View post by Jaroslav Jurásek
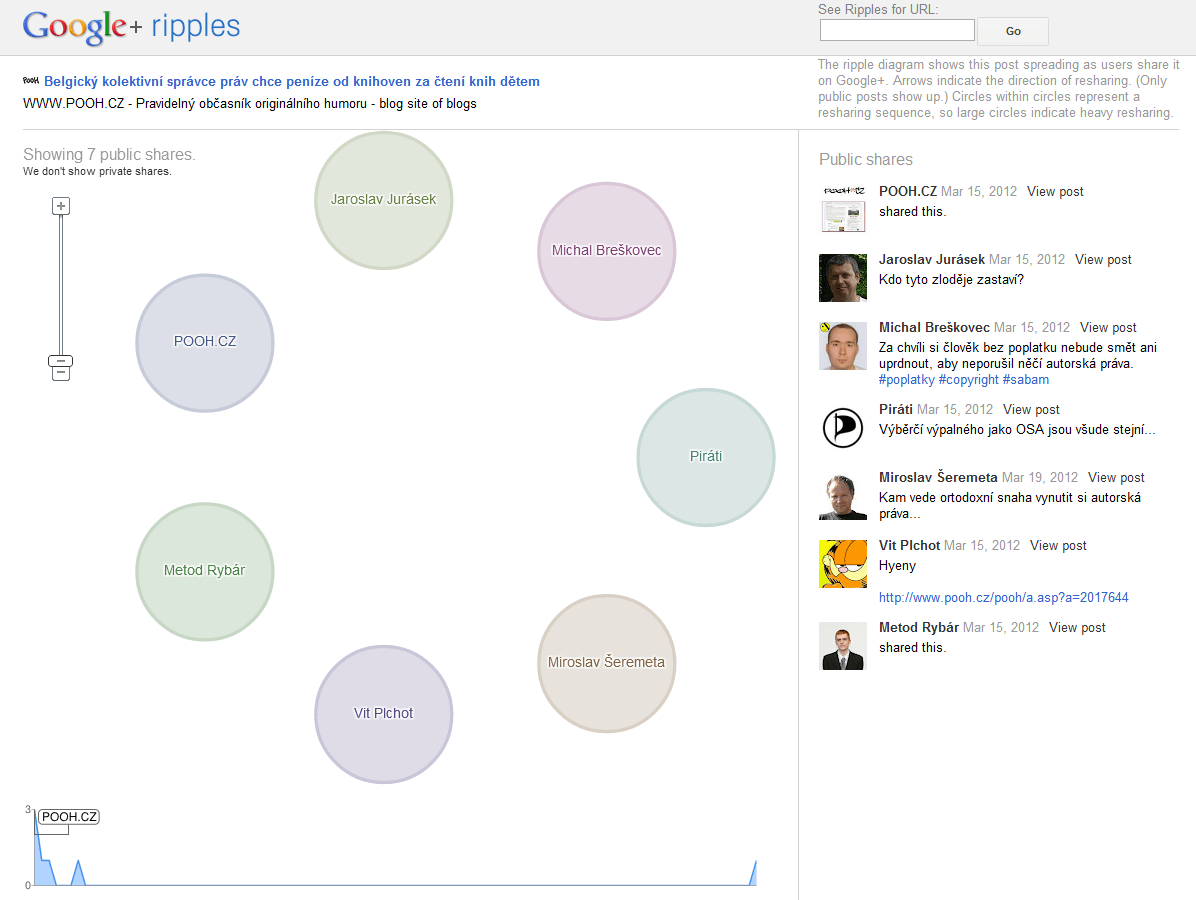The width and height of the screenshot is (1196, 900). [1103, 259]
